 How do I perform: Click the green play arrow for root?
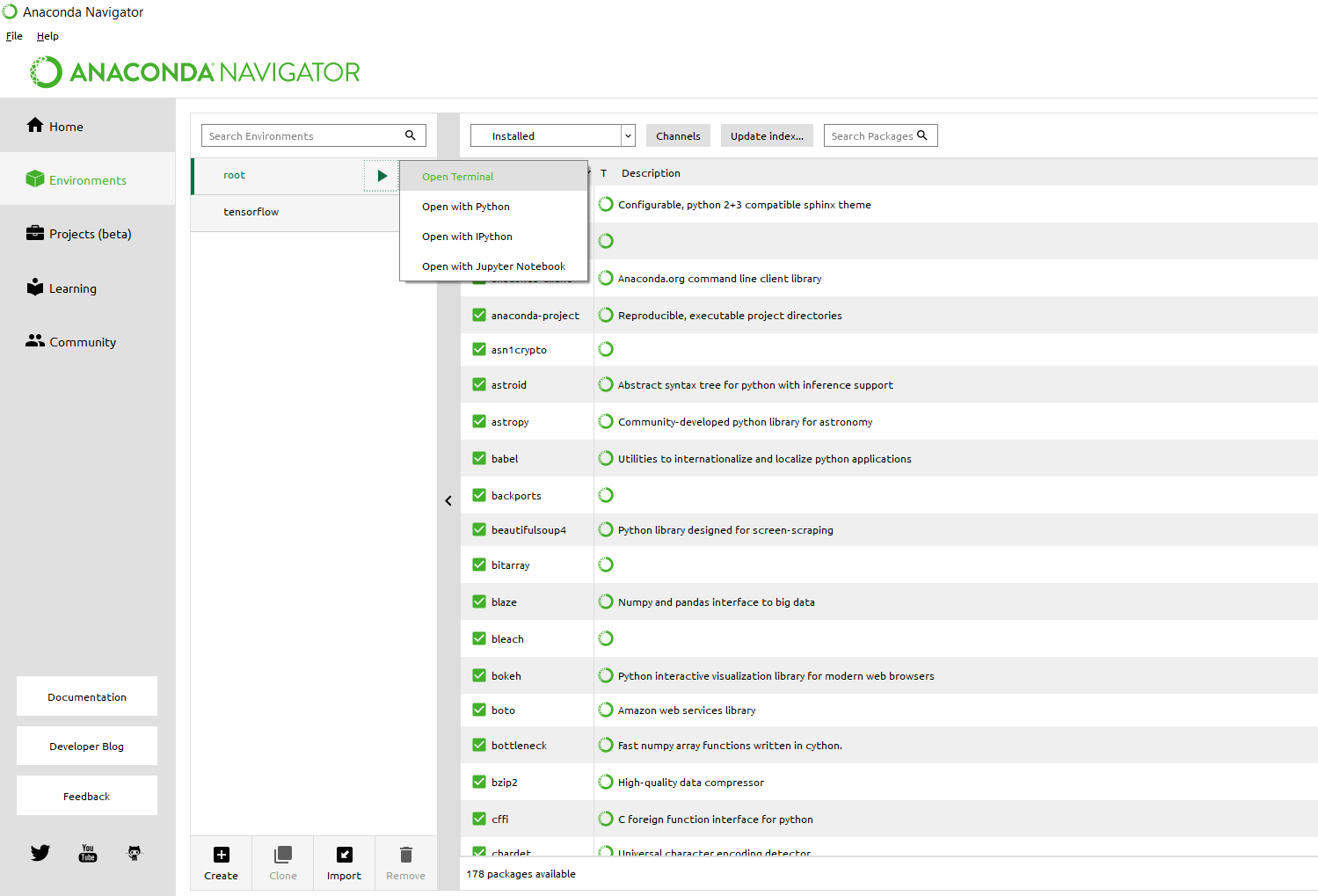click(x=382, y=176)
